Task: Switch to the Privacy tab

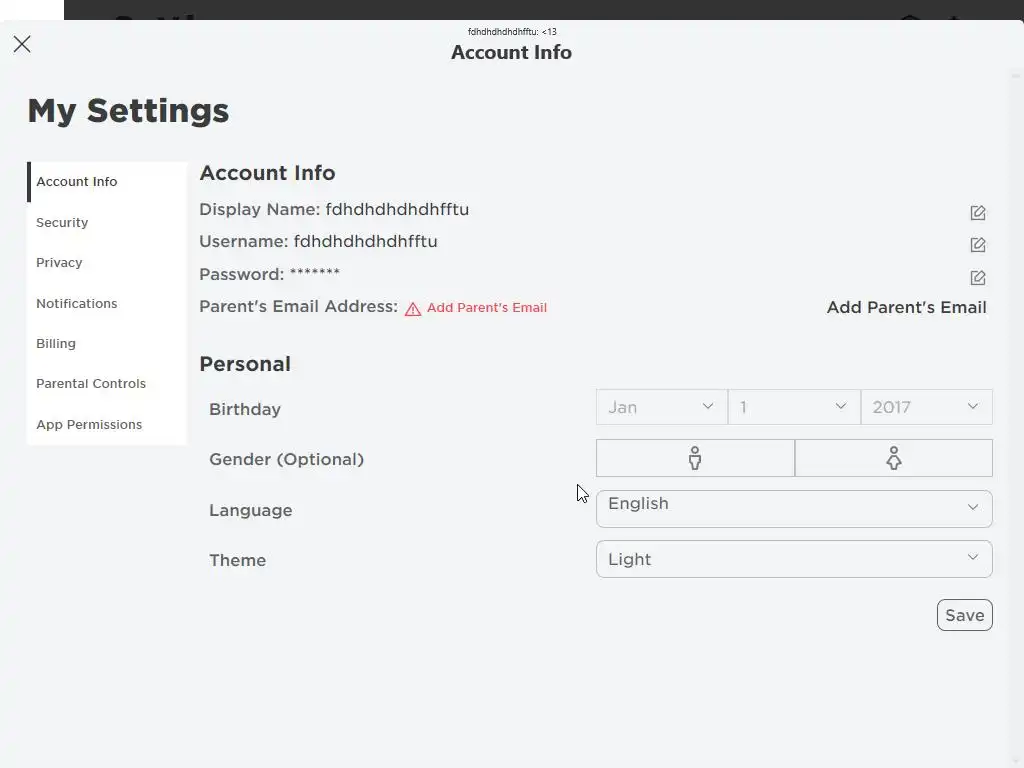Action: (x=59, y=263)
